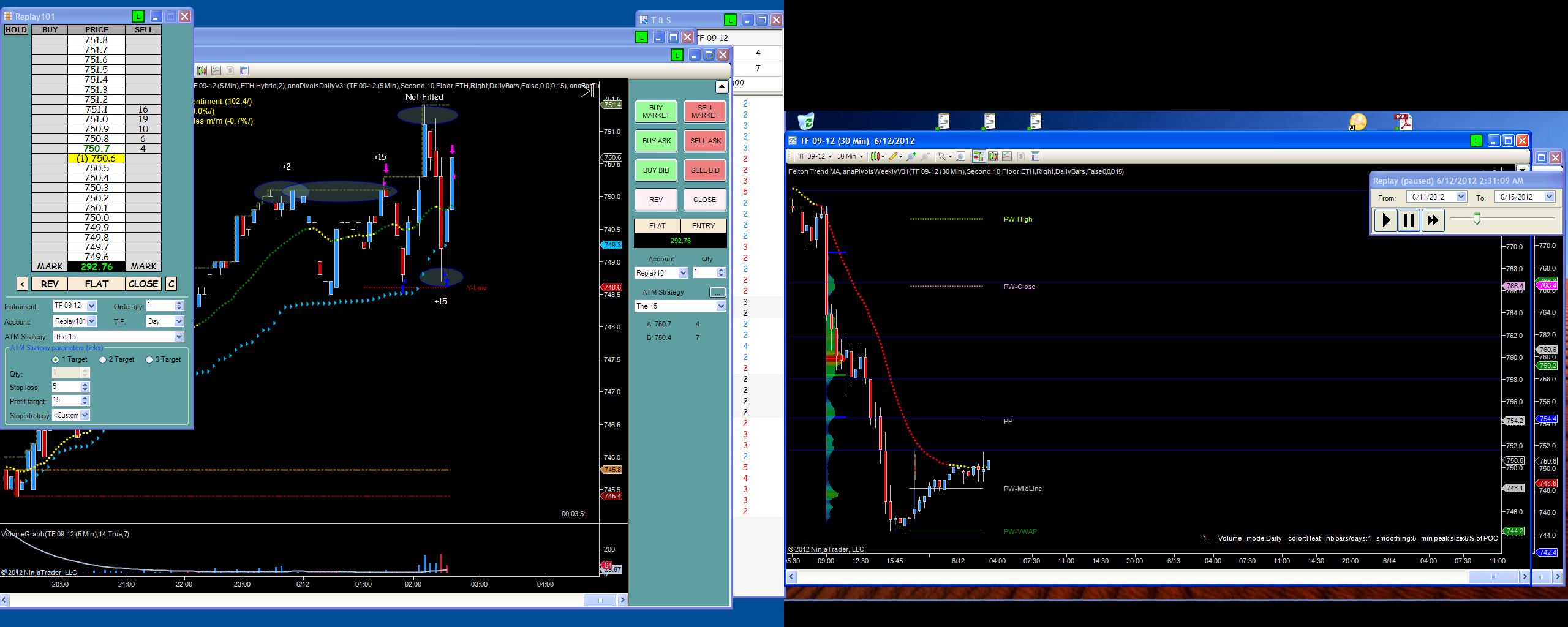The image size is (1568, 627).
Task: Click REV button in Chart Trader panel
Action: 656,200
